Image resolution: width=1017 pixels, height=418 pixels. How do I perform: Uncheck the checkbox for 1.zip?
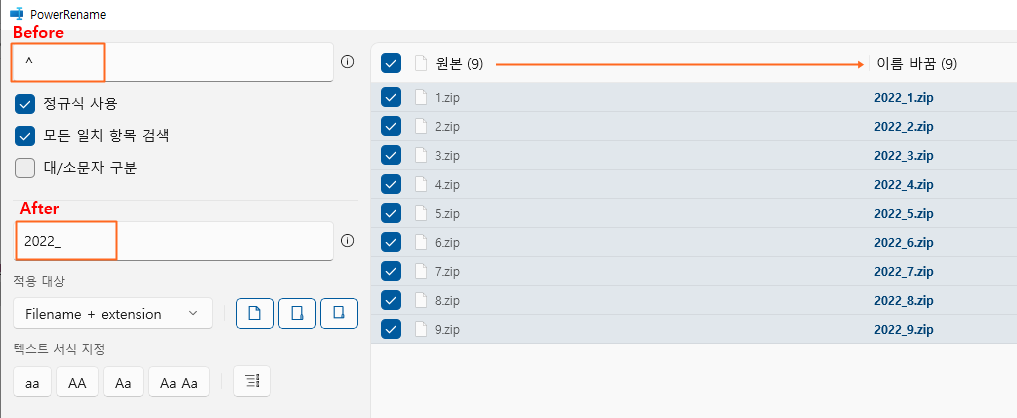click(391, 98)
